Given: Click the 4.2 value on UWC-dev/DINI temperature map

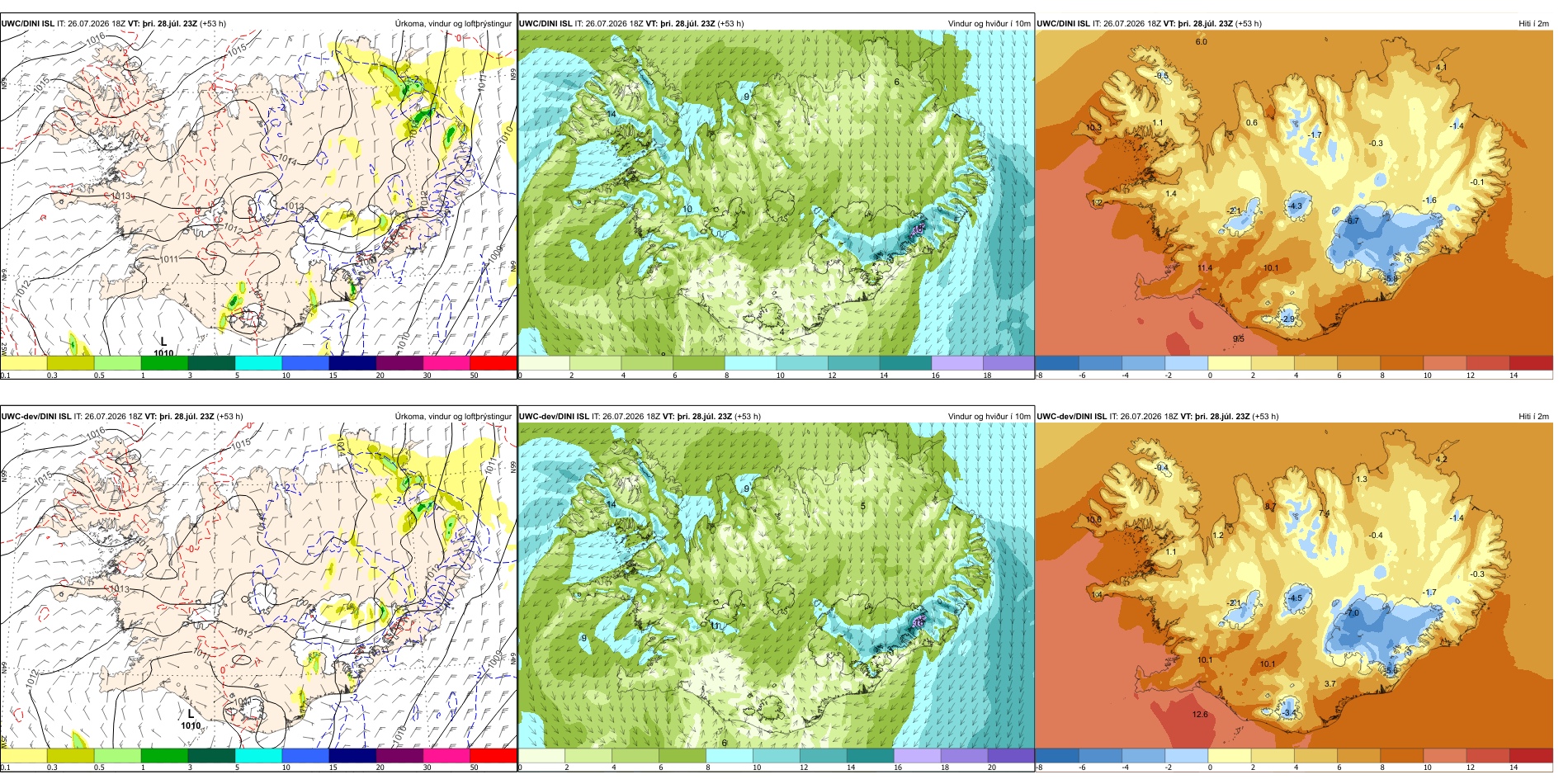Looking at the screenshot, I should pos(1441,460).
